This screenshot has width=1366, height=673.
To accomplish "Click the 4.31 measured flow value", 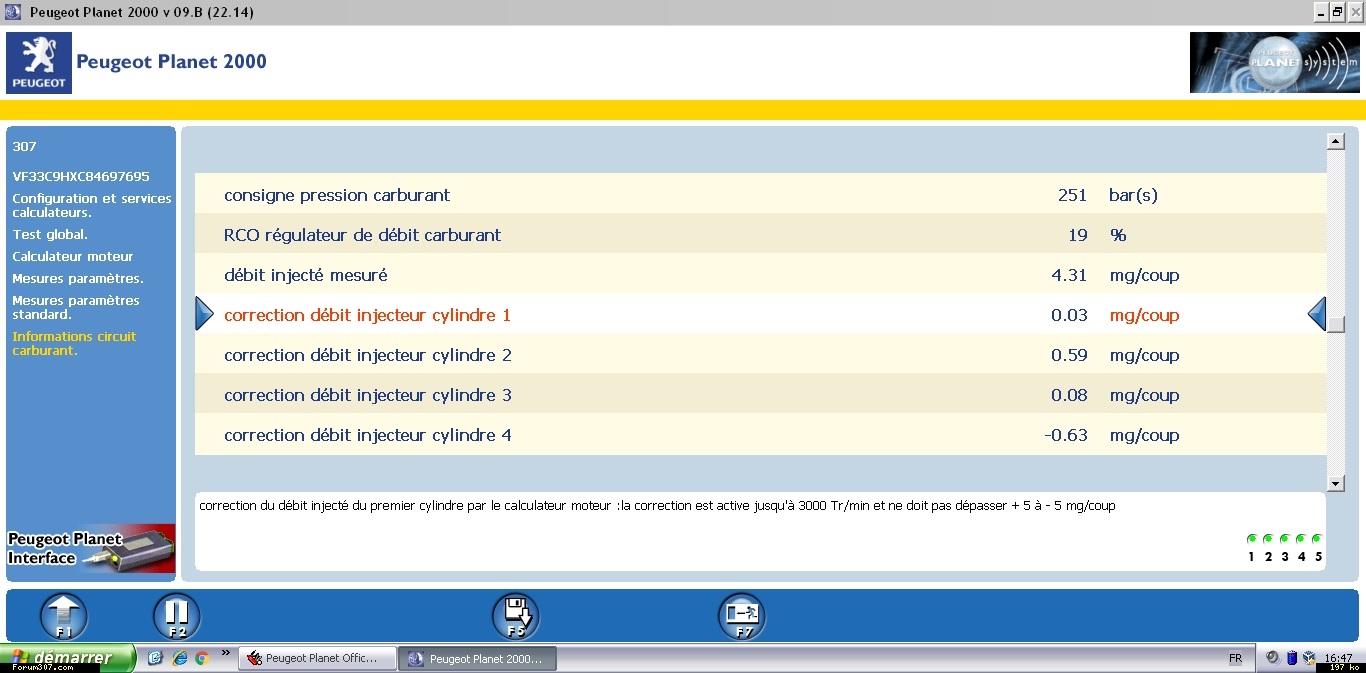I will [1069, 275].
